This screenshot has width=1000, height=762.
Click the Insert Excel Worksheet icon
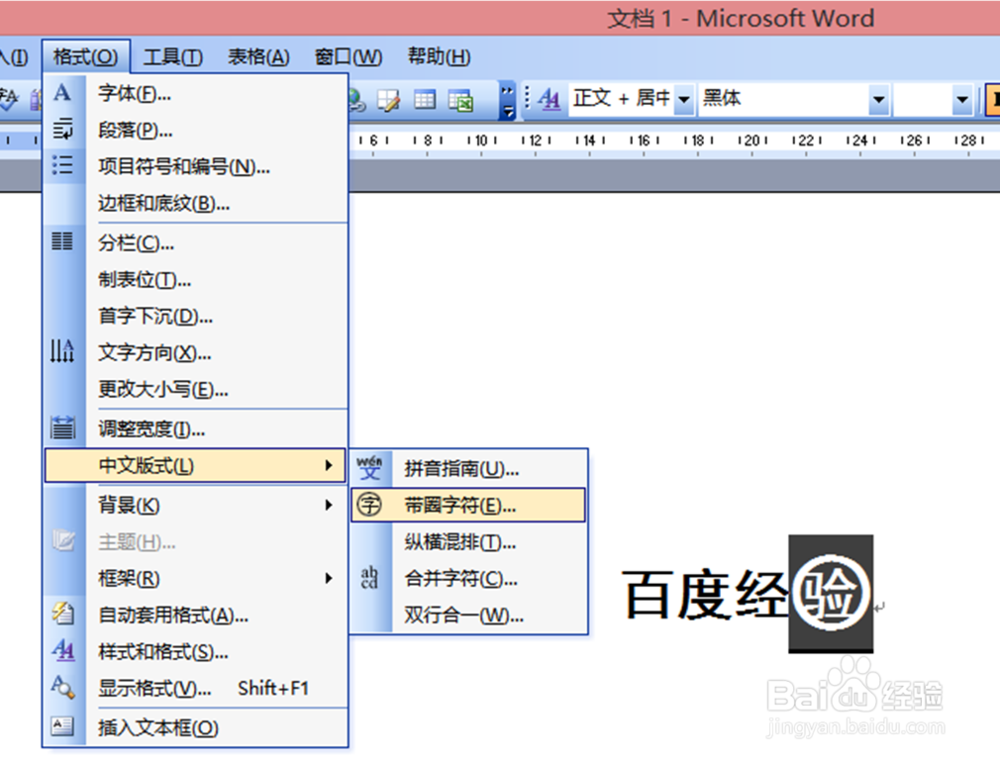460,100
